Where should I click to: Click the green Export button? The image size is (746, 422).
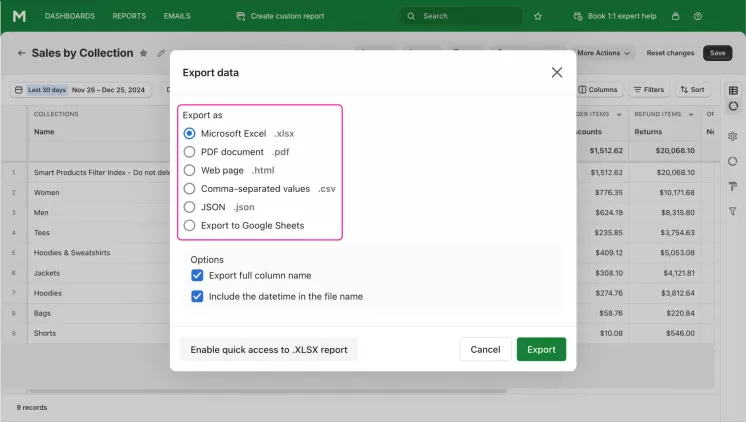click(x=541, y=350)
